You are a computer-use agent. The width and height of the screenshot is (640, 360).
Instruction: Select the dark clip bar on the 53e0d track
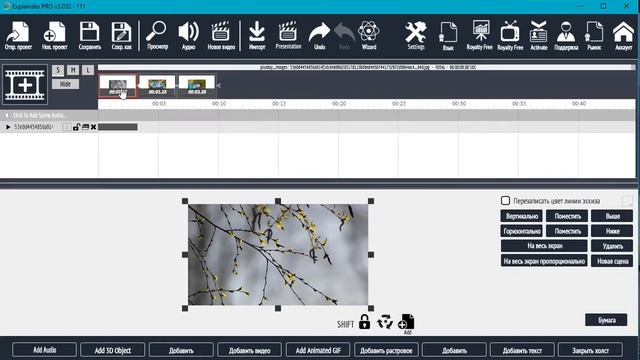pos(118,127)
